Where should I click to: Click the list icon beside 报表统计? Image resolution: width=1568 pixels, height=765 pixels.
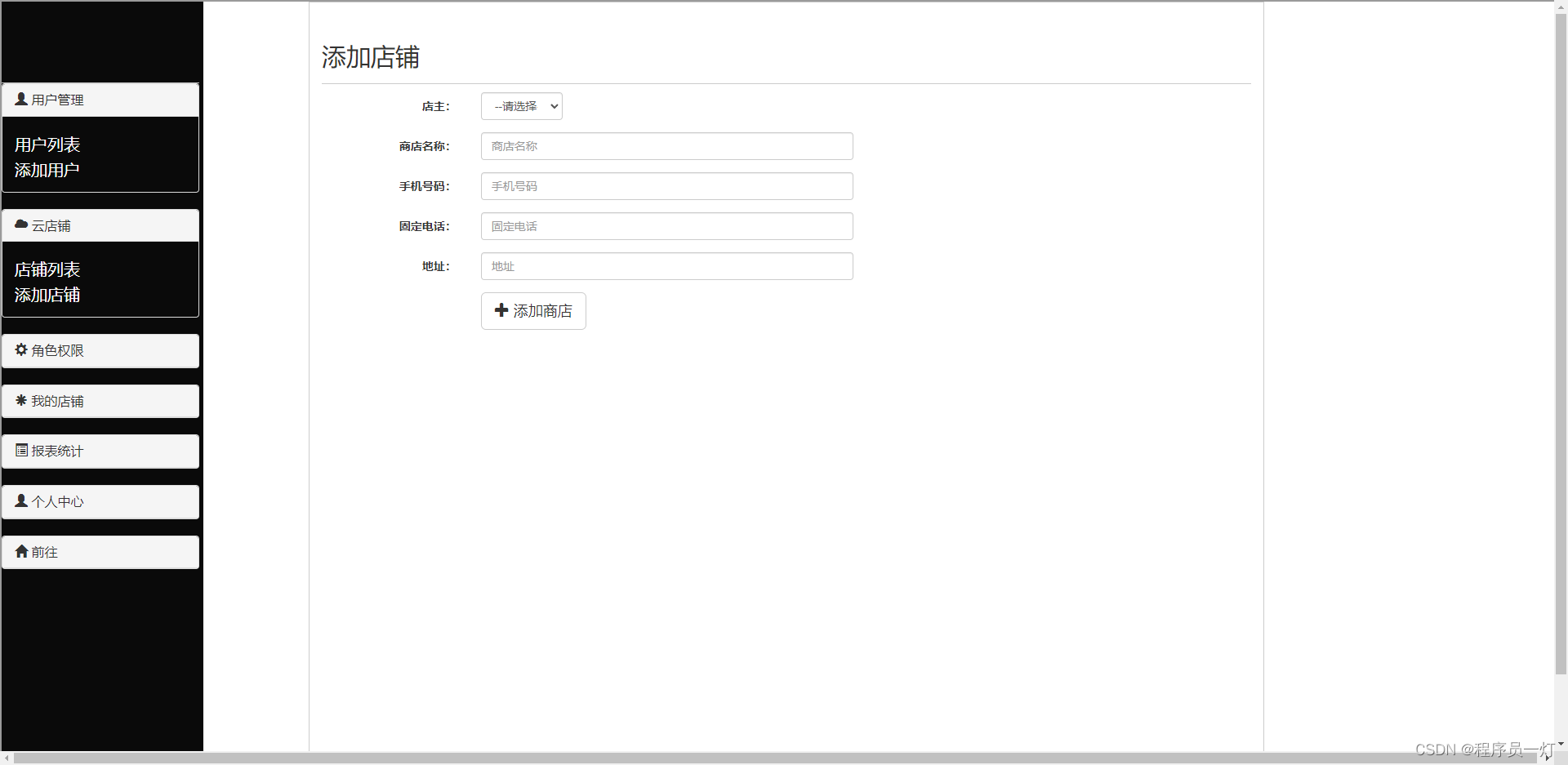pyautogui.click(x=21, y=450)
